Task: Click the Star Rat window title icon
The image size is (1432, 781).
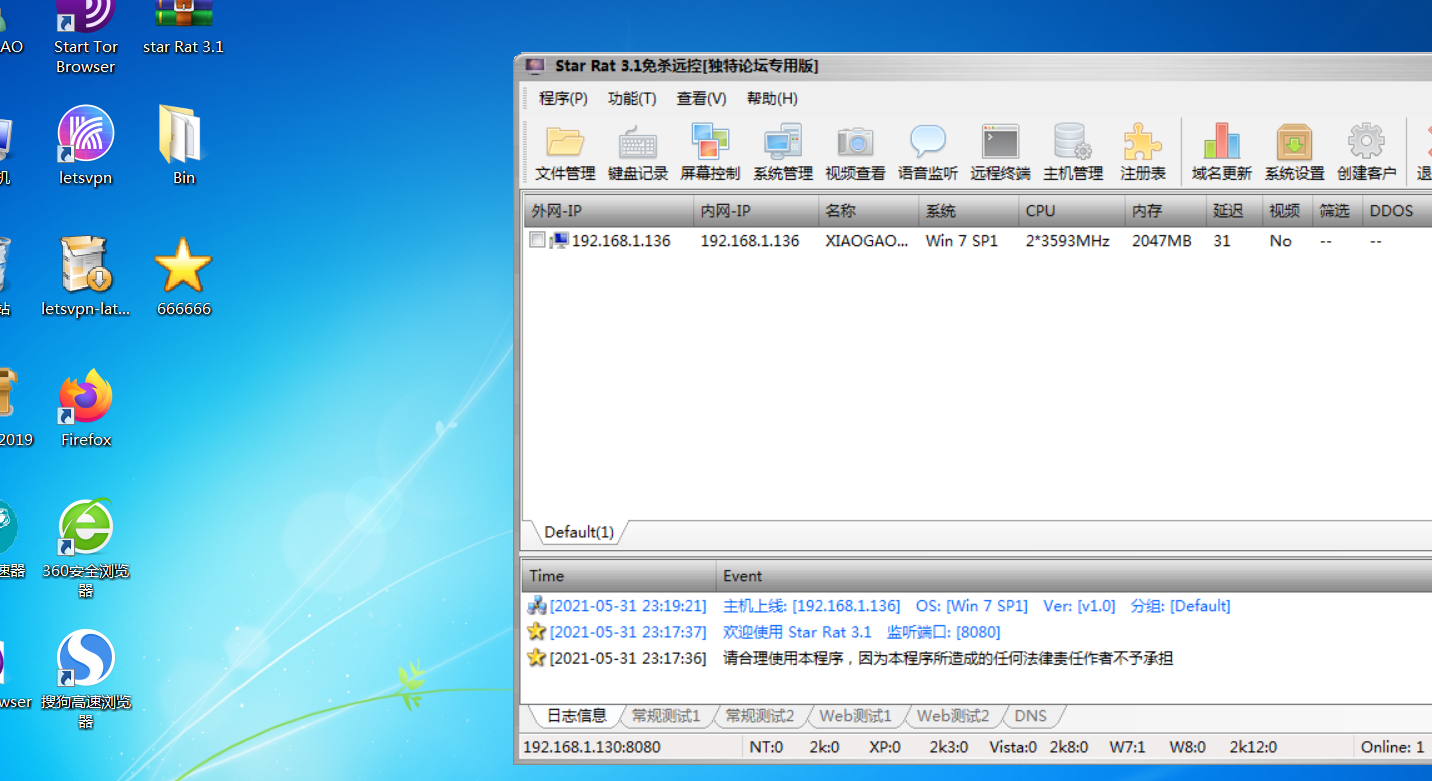Action: [536, 66]
